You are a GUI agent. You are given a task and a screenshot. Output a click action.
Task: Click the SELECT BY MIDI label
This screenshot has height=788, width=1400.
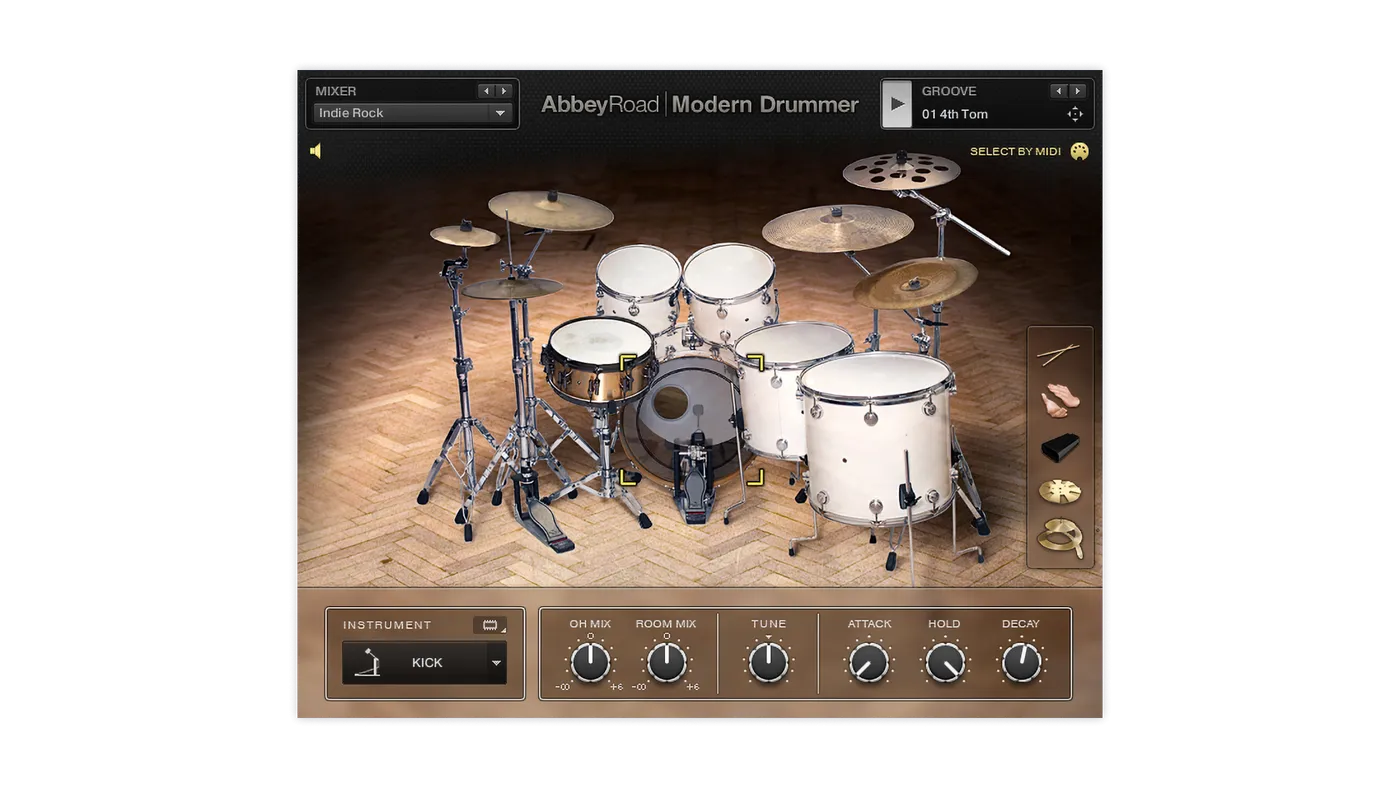point(1015,151)
